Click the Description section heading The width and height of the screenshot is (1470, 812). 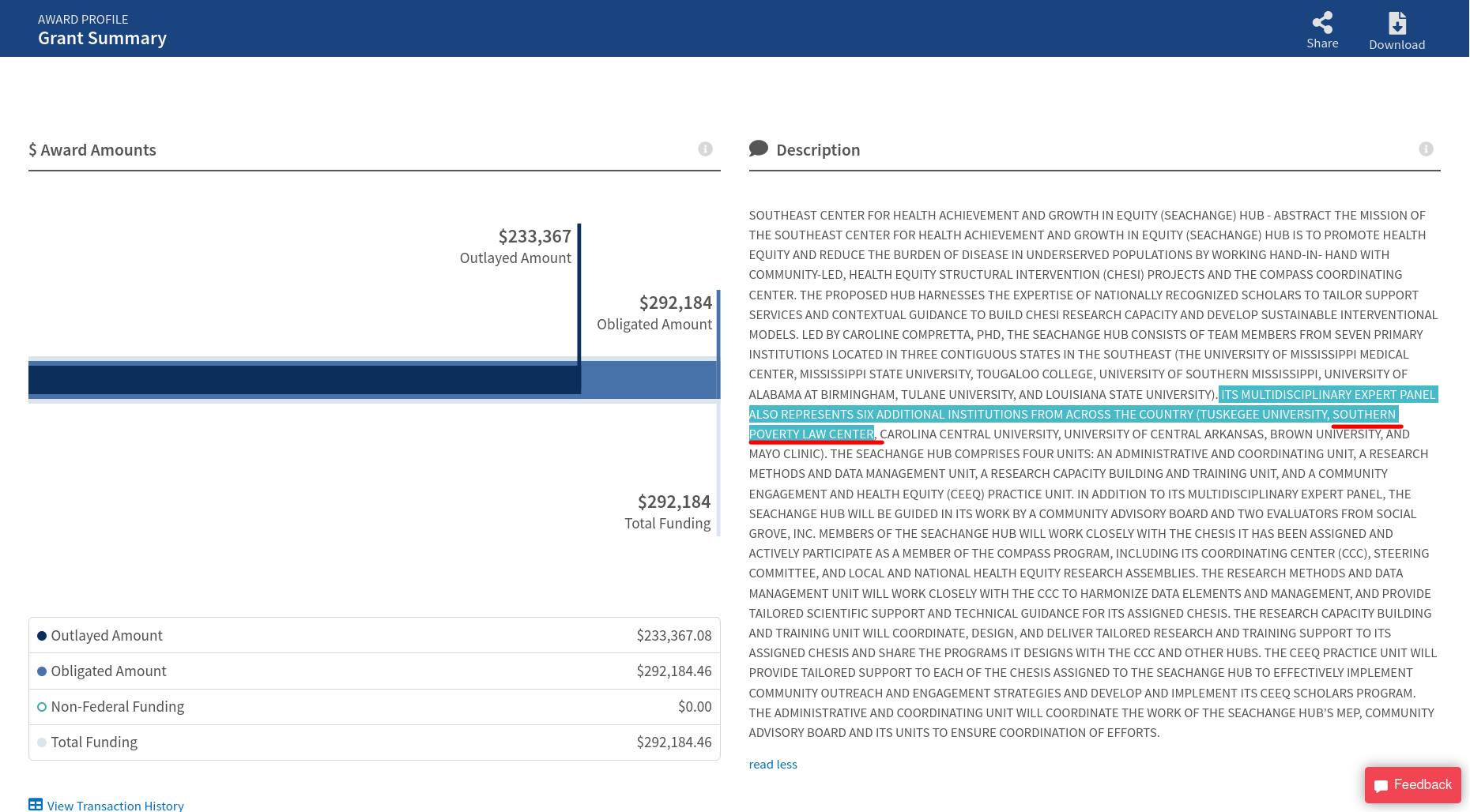point(818,150)
